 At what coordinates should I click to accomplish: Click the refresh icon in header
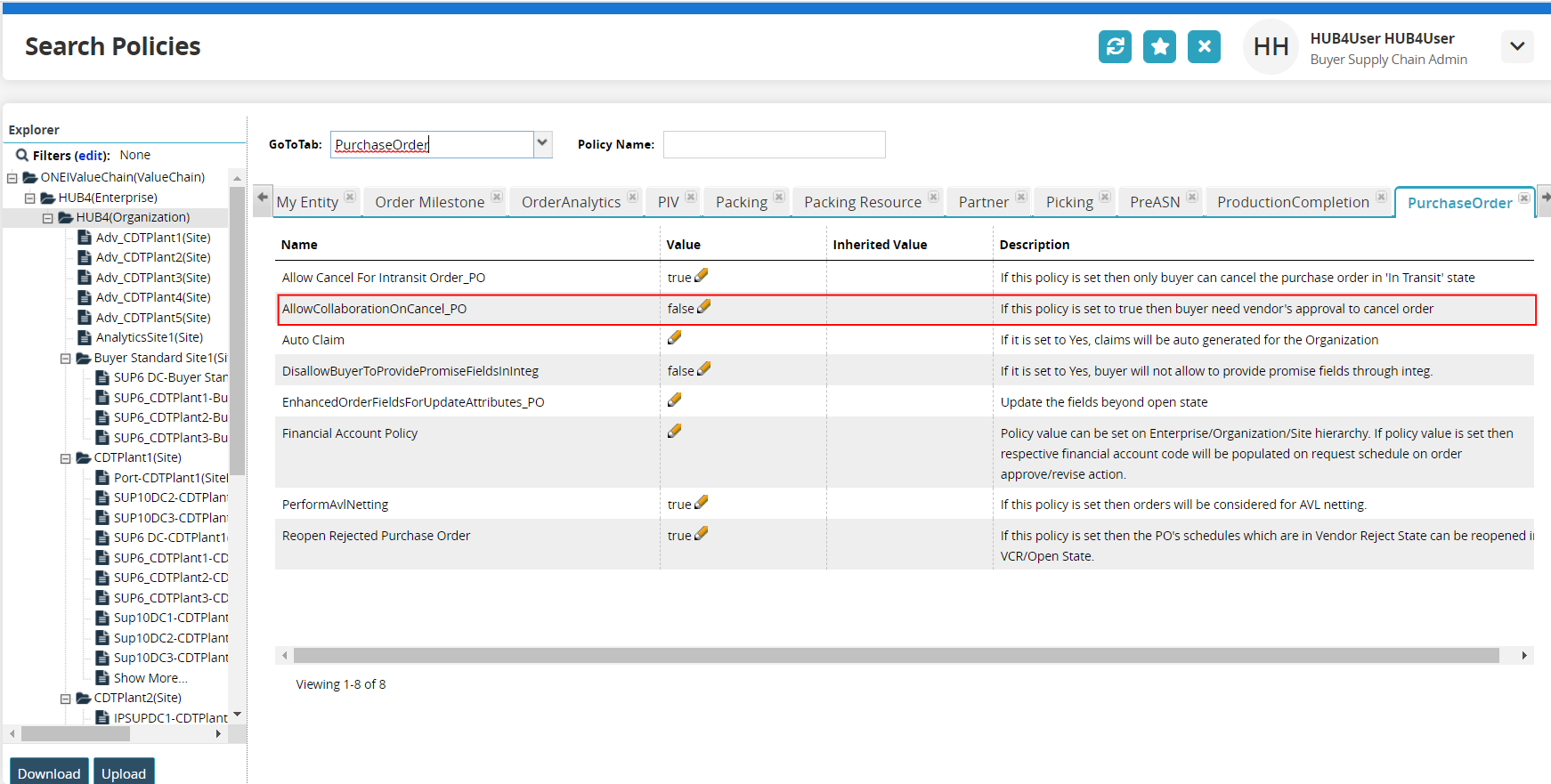coord(1115,47)
